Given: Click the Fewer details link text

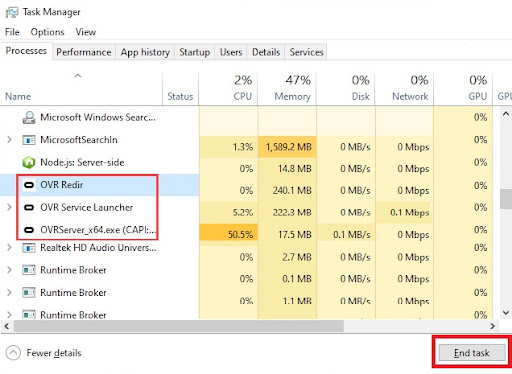Looking at the screenshot, I should (54, 353).
